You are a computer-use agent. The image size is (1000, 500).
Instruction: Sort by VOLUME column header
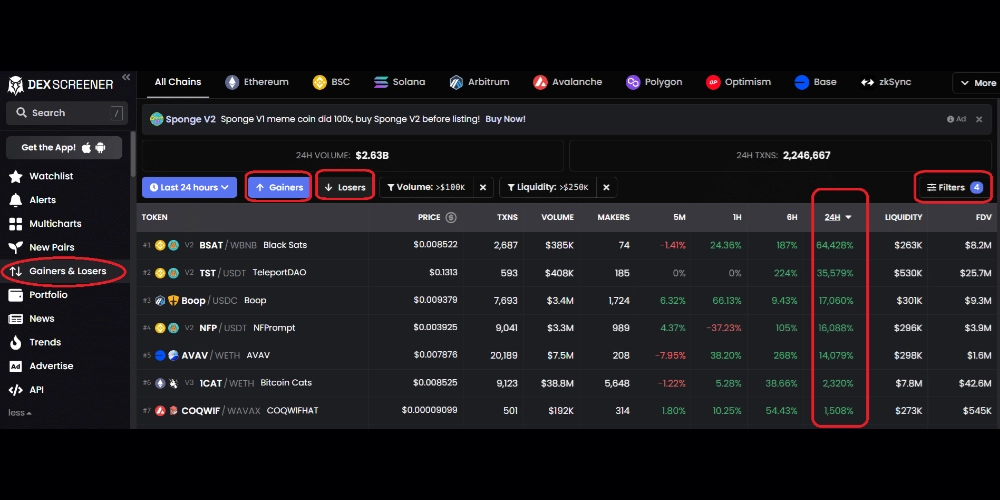point(557,217)
